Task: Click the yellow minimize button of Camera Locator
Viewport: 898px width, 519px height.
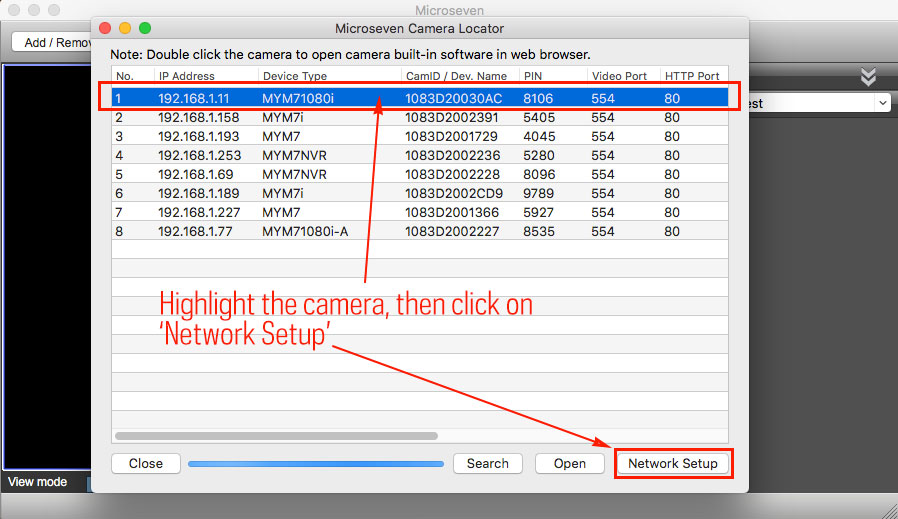Action: (x=125, y=28)
